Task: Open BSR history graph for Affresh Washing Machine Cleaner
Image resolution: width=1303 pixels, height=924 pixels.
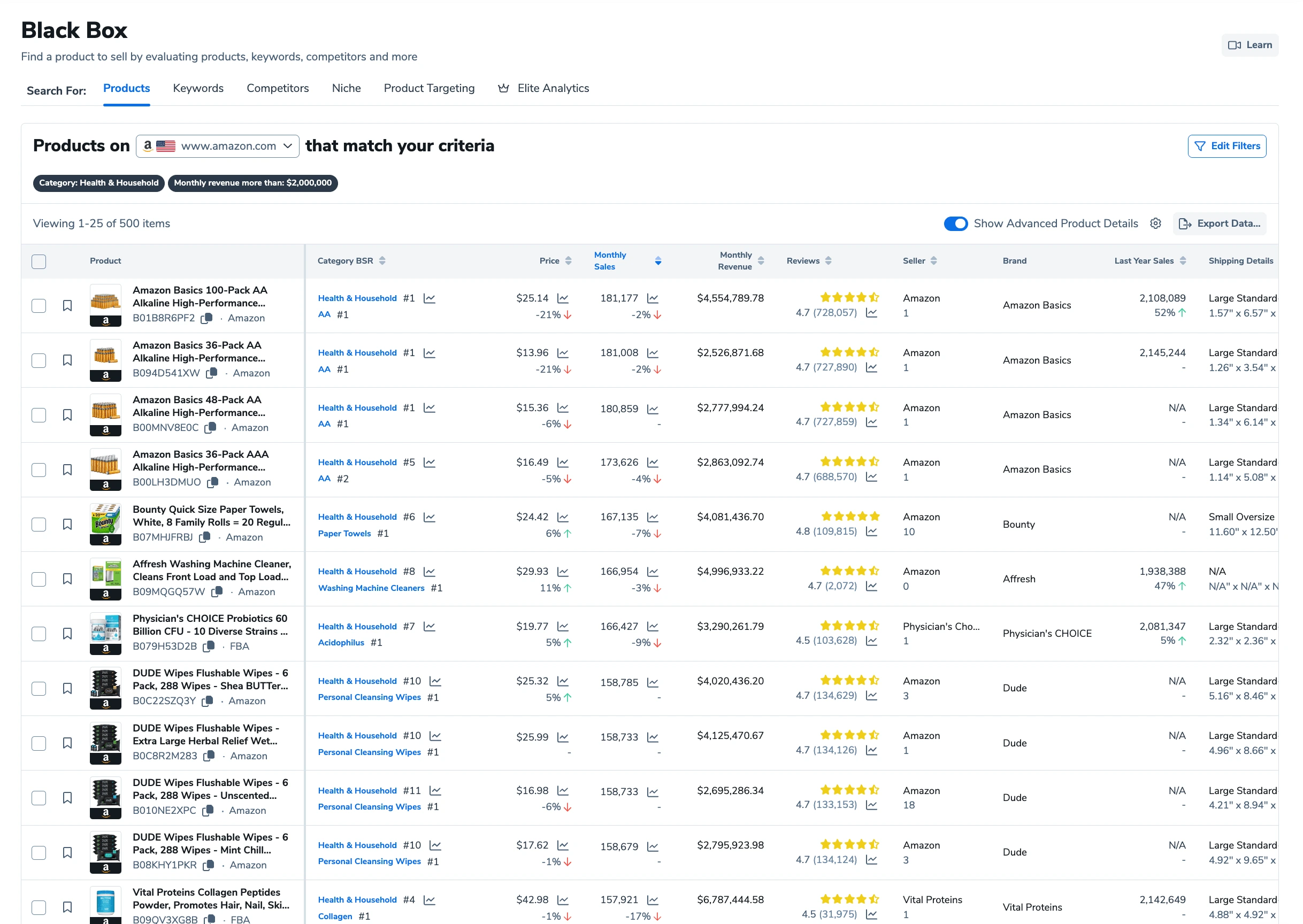Action: click(430, 572)
